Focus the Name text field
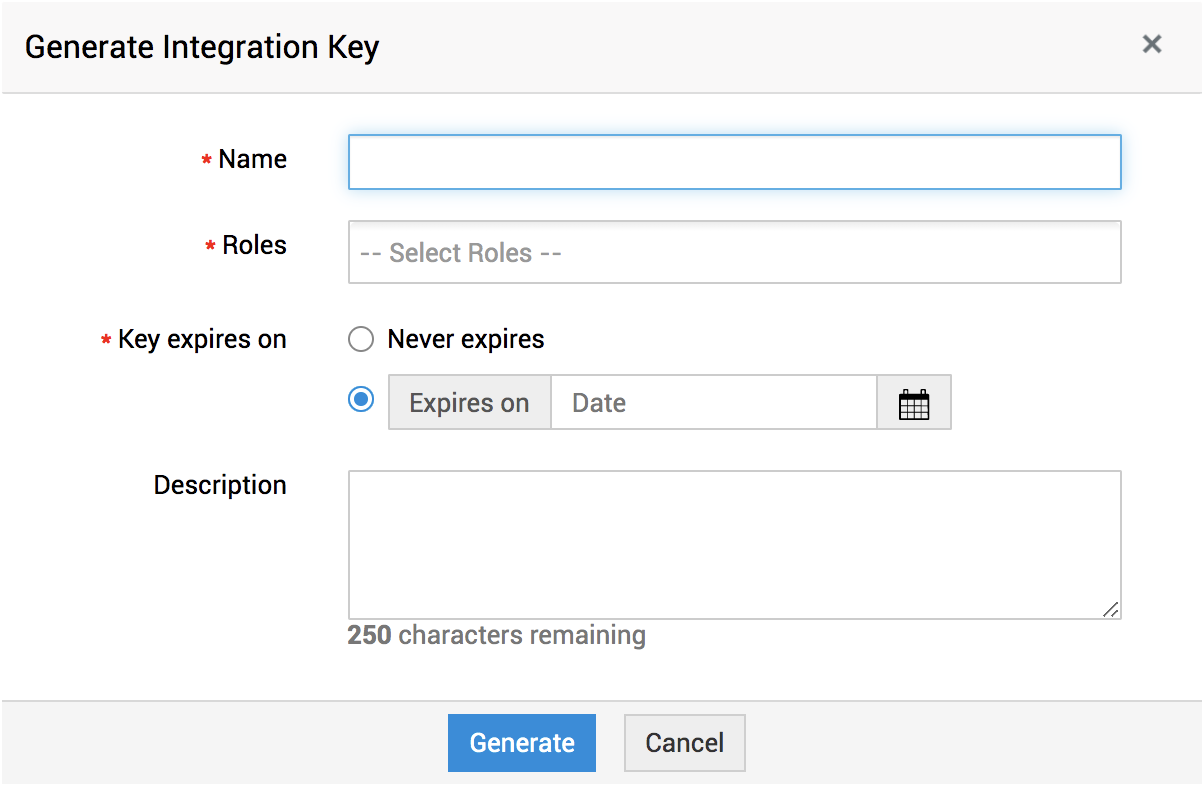1204x786 pixels. click(734, 162)
